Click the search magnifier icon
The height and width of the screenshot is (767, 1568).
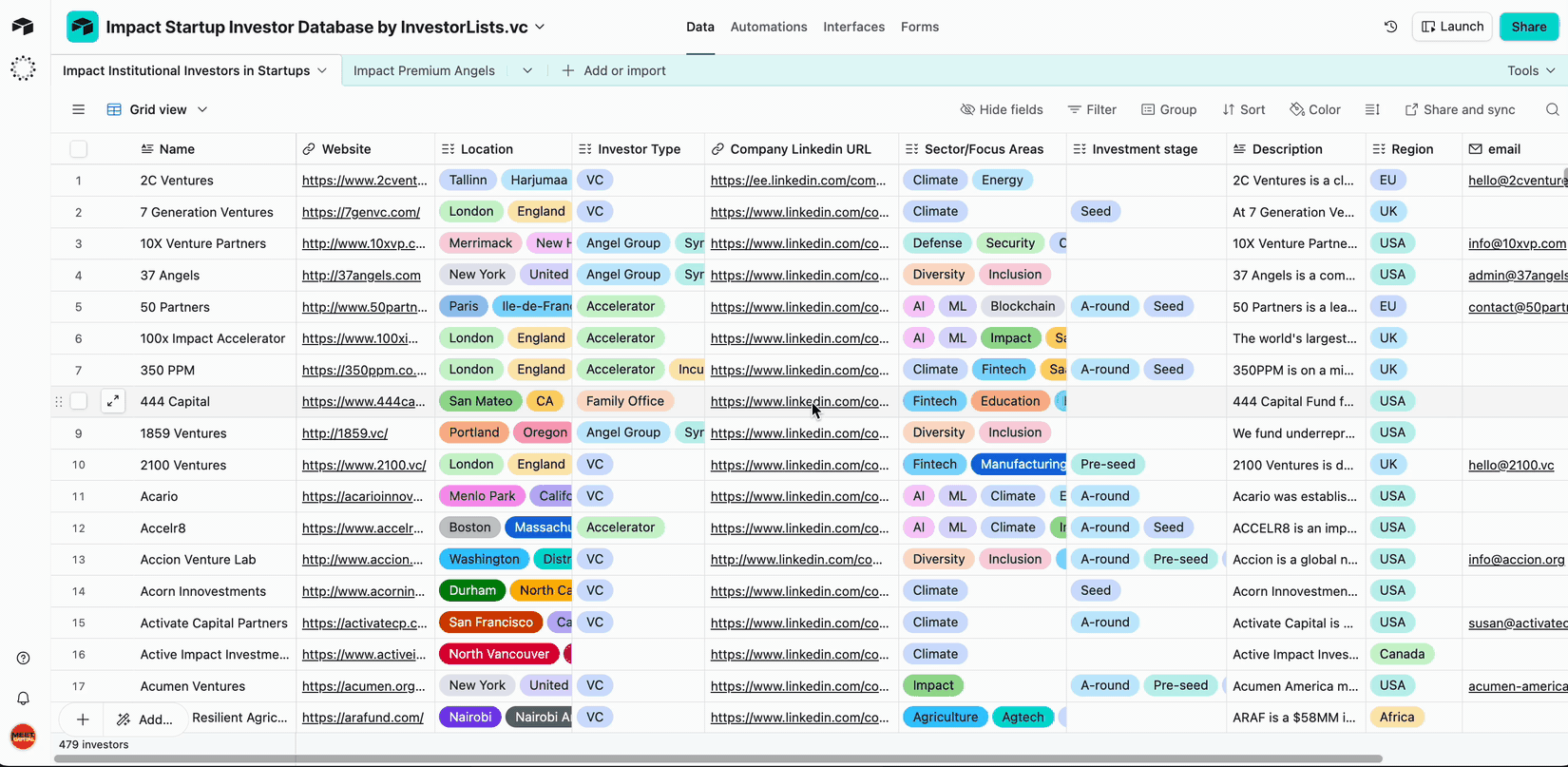point(1552,110)
